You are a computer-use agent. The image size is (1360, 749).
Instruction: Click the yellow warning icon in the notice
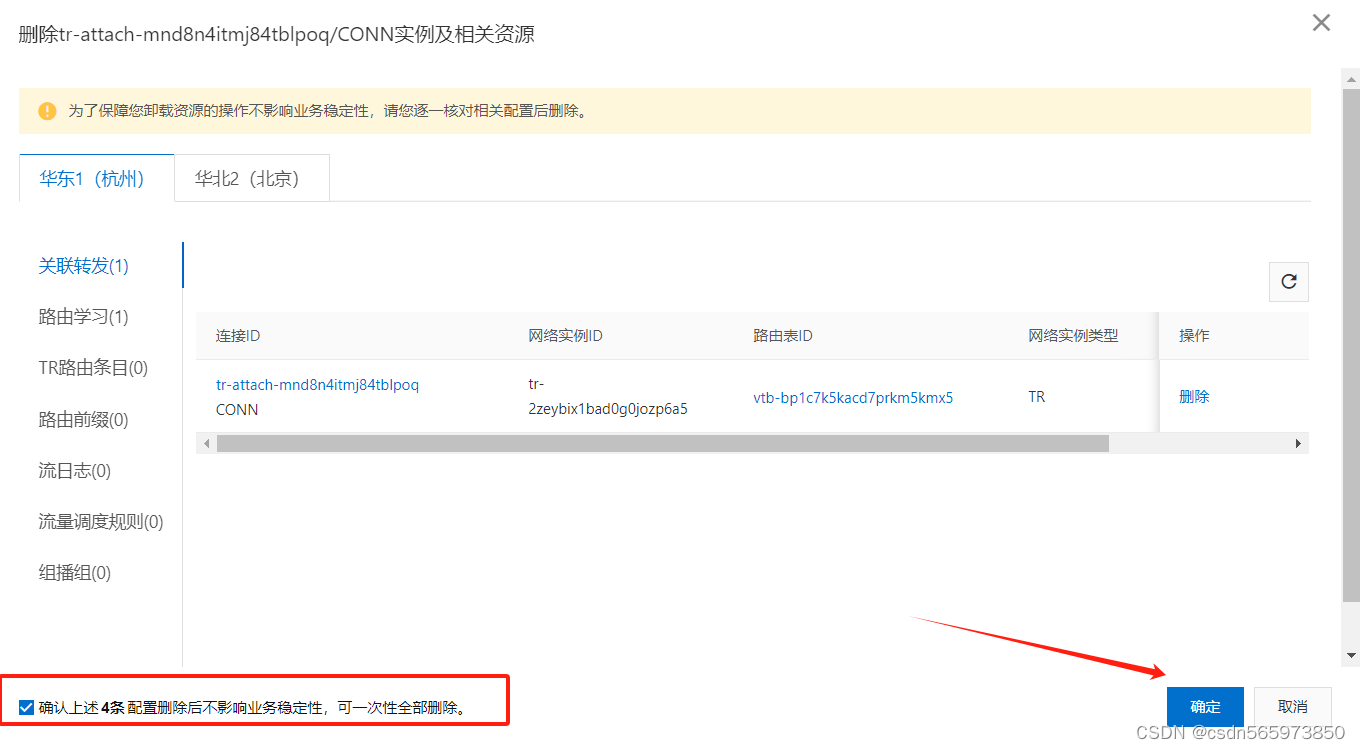coord(47,111)
